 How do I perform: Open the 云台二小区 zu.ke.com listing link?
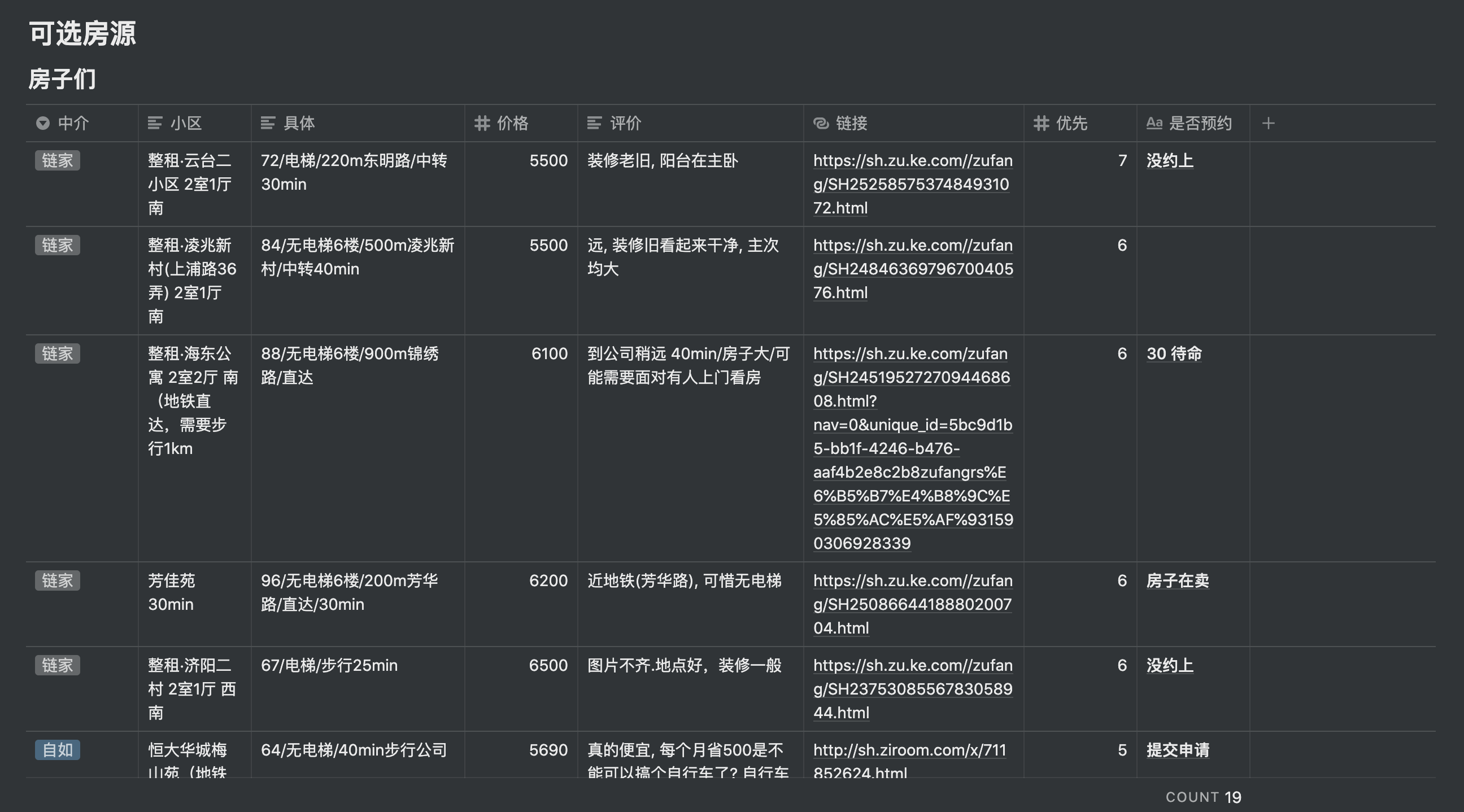click(912, 184)
